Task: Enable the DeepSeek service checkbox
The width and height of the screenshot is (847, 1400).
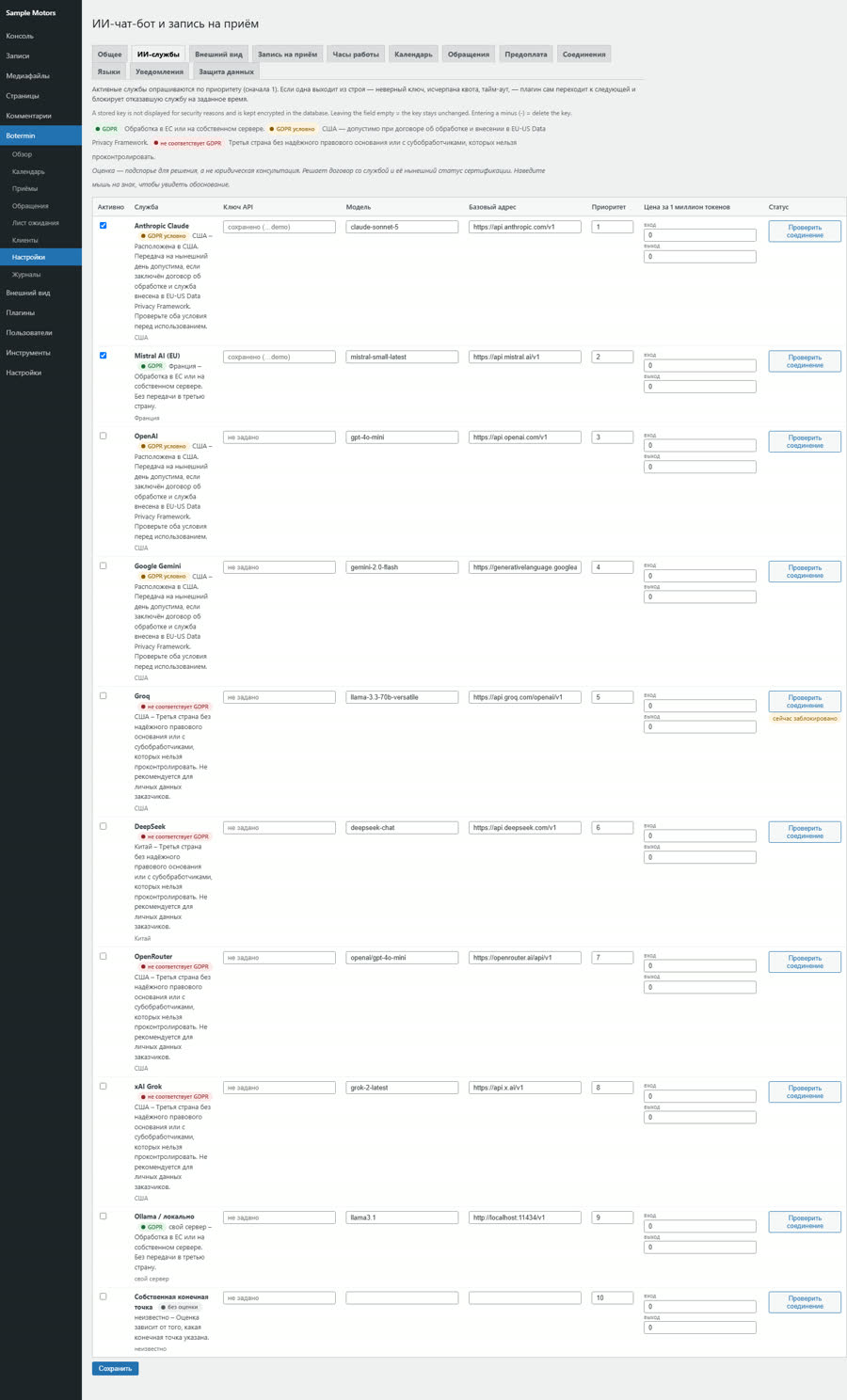Action: pyautogui.click(x=104, y=826)
